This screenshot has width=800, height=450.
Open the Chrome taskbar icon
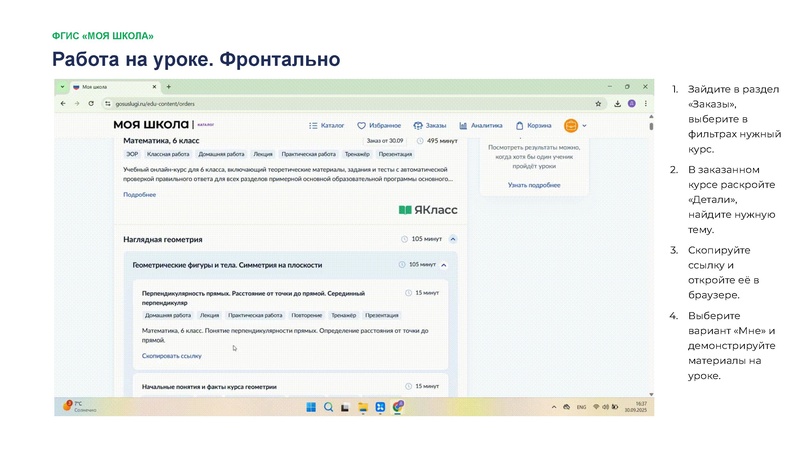tap(398, 407)
